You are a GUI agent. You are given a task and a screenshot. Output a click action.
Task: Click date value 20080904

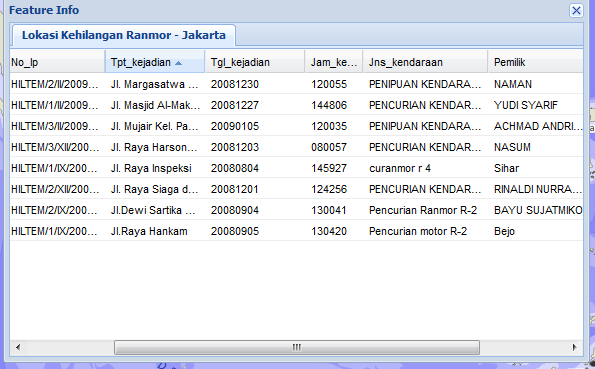pos(235,210)
